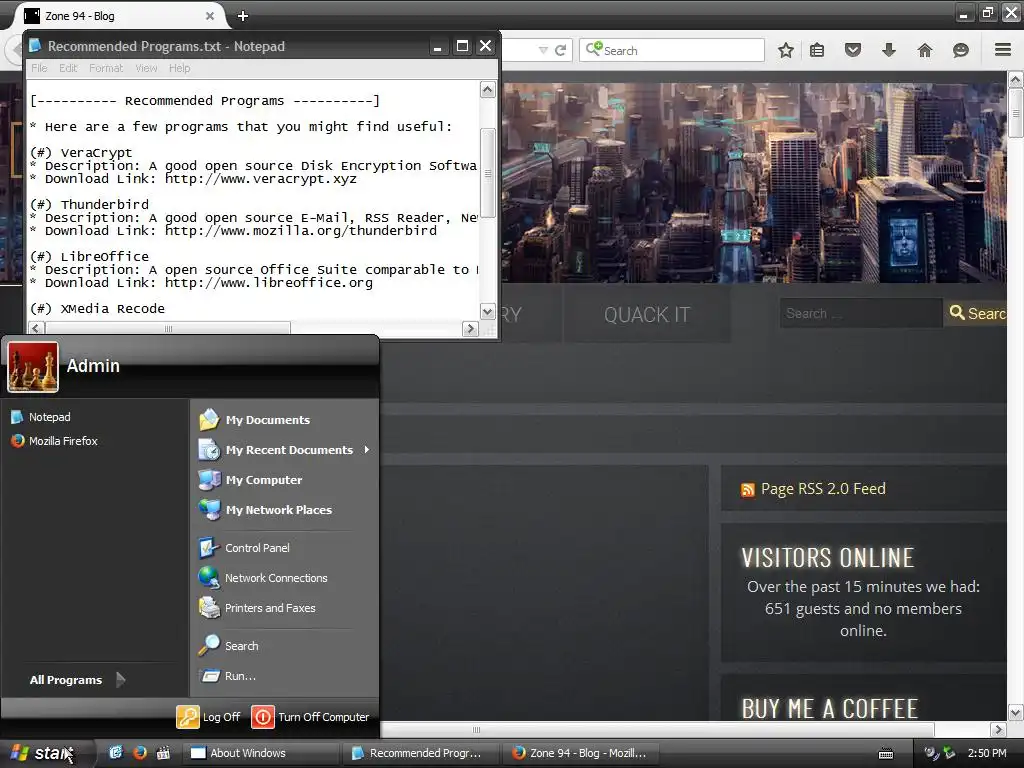1024x768 pixels.
Task: Switch to About Windows taskbar button
Action: [x=263, y=753]
